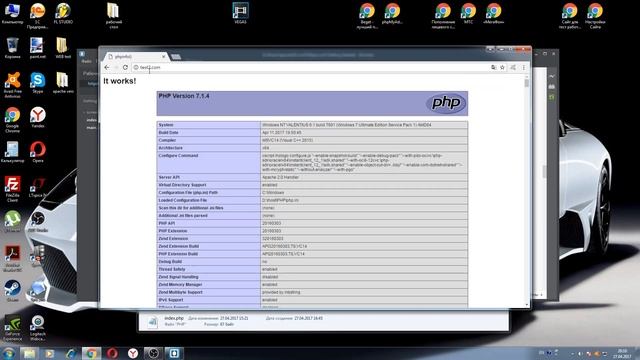Bookmark this page with the star icon
Viewport: 640px width, 360px height.
tap(502, 67)
